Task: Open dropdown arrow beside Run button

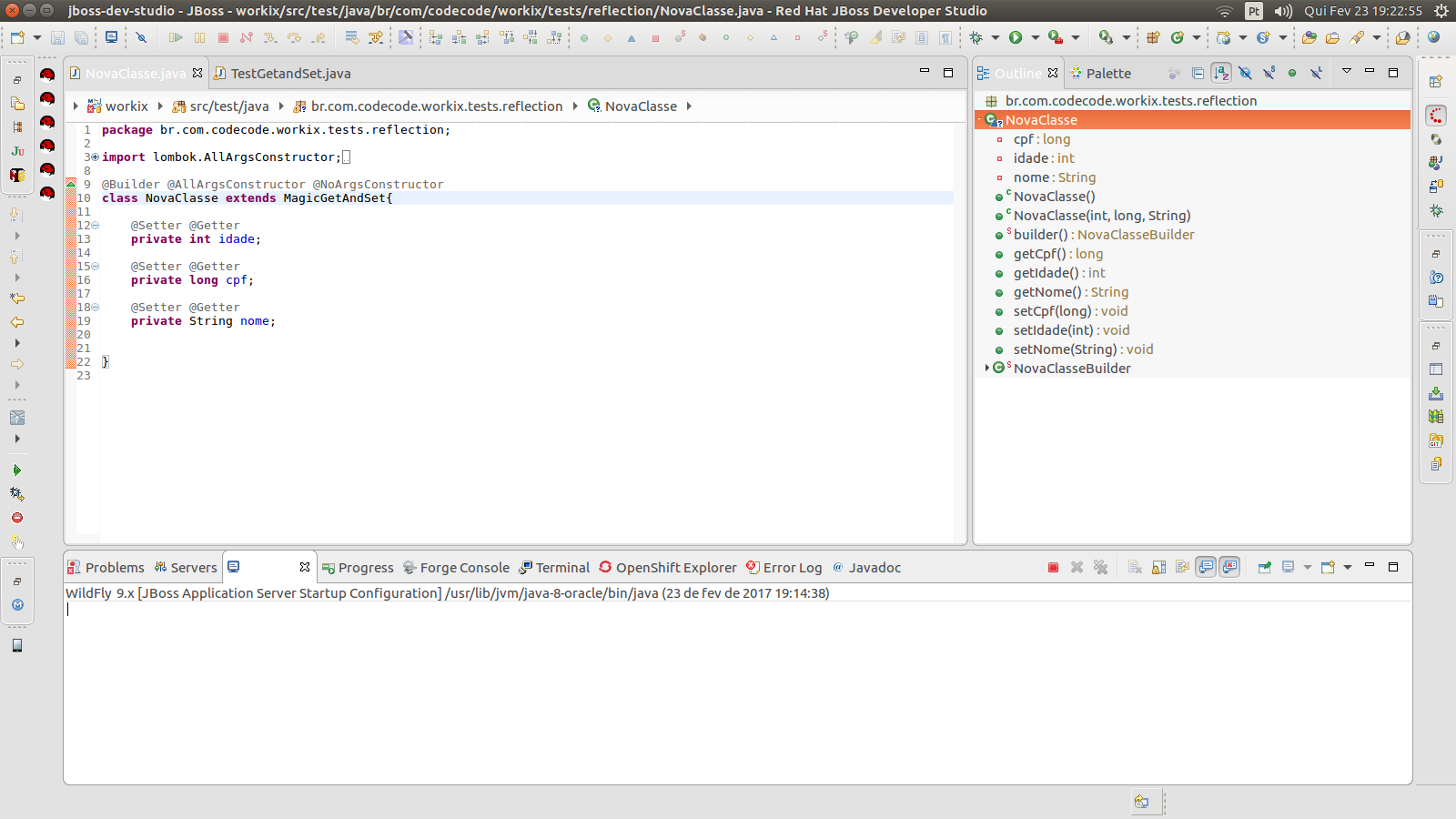Action: point(1035,37)
